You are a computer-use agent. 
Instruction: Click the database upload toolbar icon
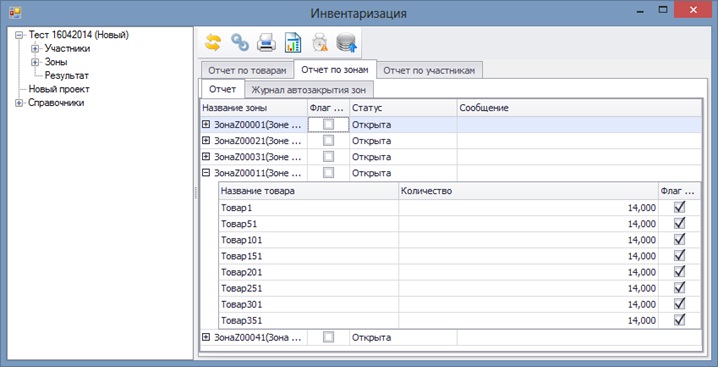tap(347, 43)
